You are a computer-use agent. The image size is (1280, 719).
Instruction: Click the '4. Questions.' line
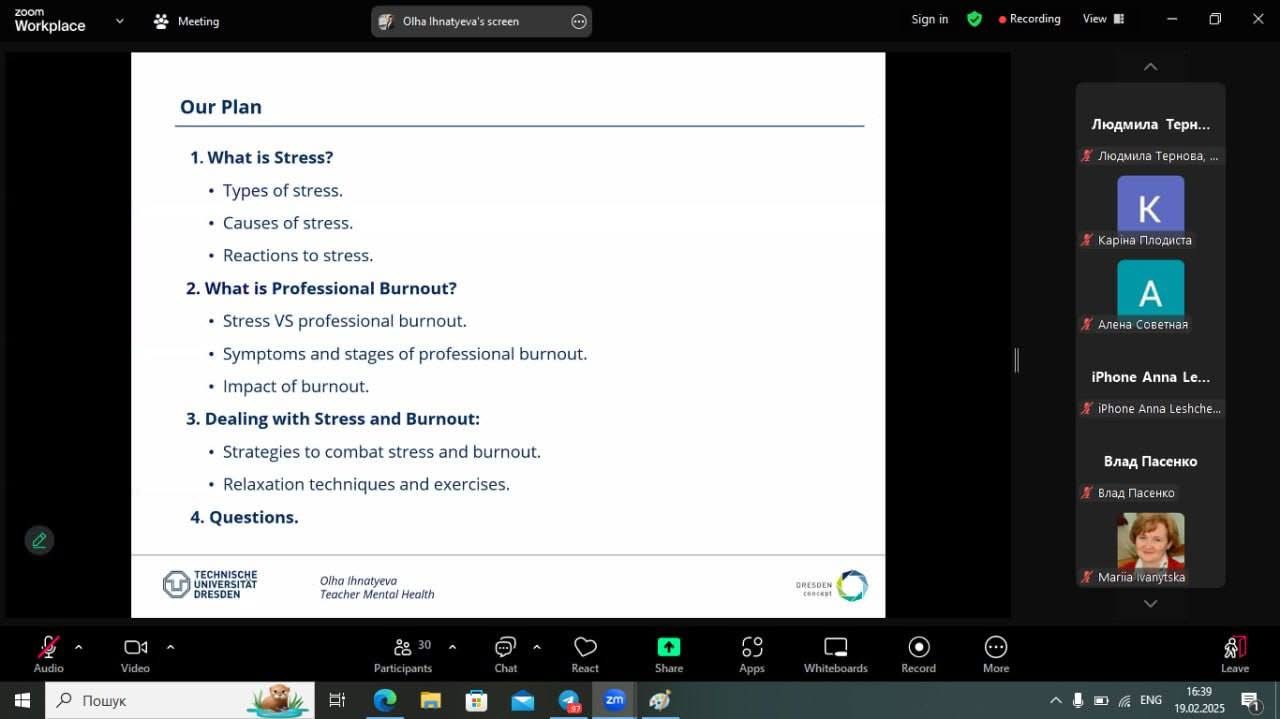pyautogui.click(x=245, y=517)
